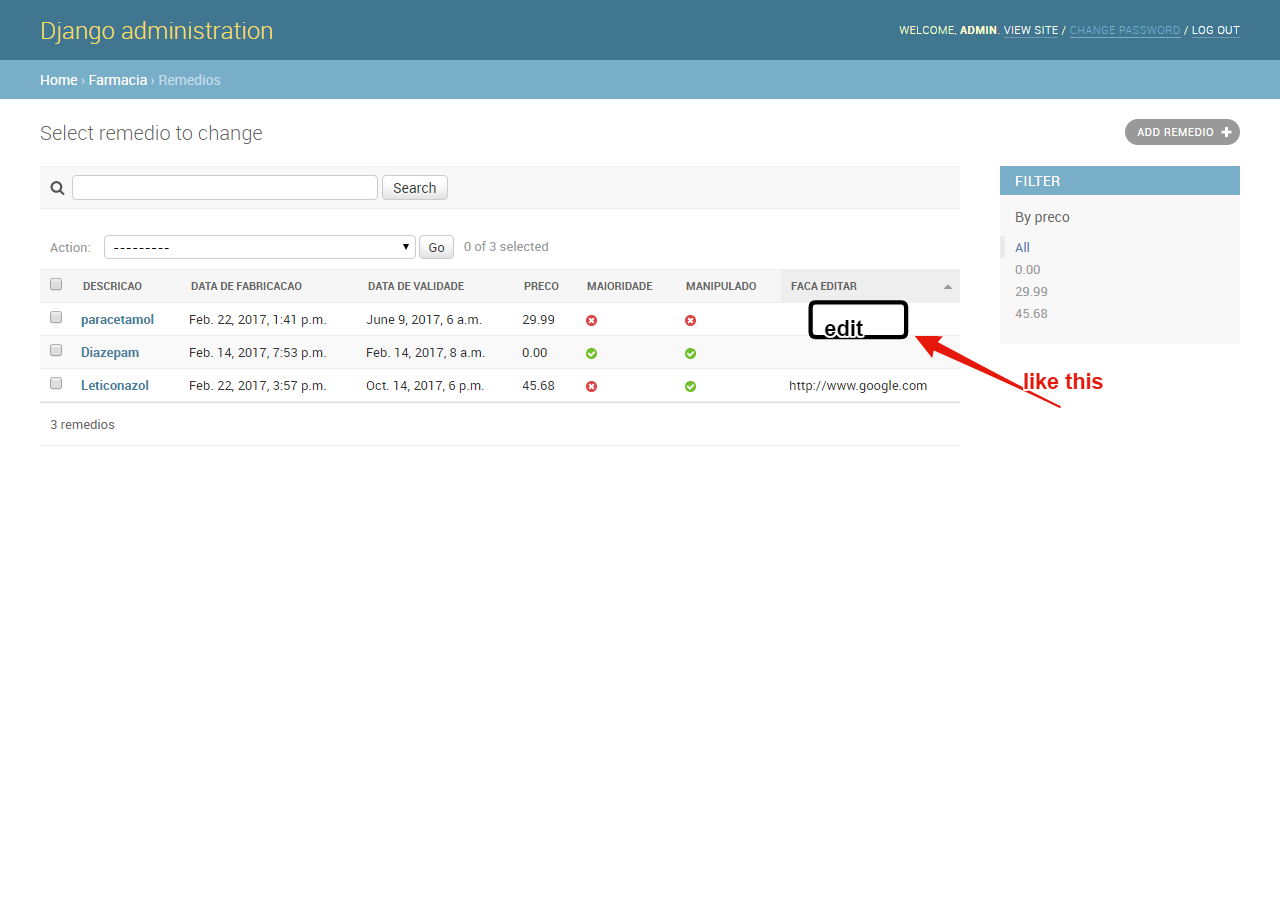
Task: Click the plus icon on Add Remedio
Action: pyautogui.click(x=1226, y=132)
